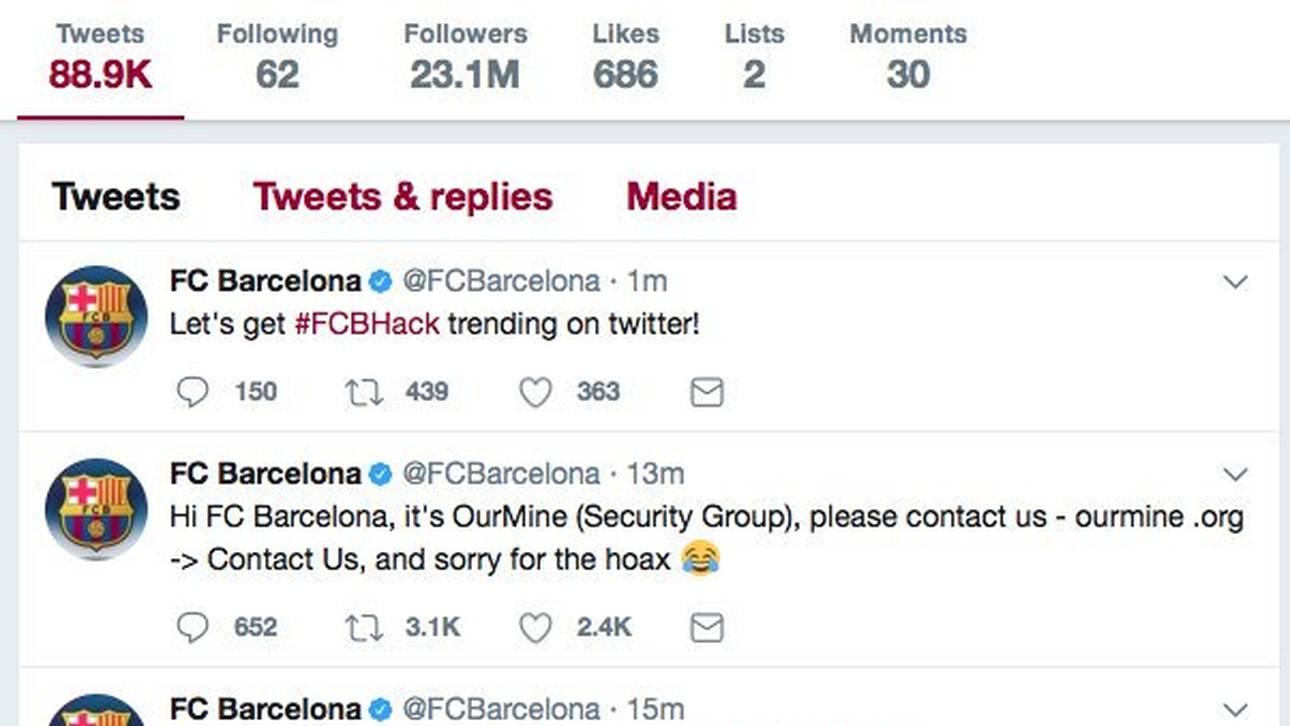Viewport: 1290px width, 726px height.
Task: View the Following 62 accounts
Action: [277, 58]
